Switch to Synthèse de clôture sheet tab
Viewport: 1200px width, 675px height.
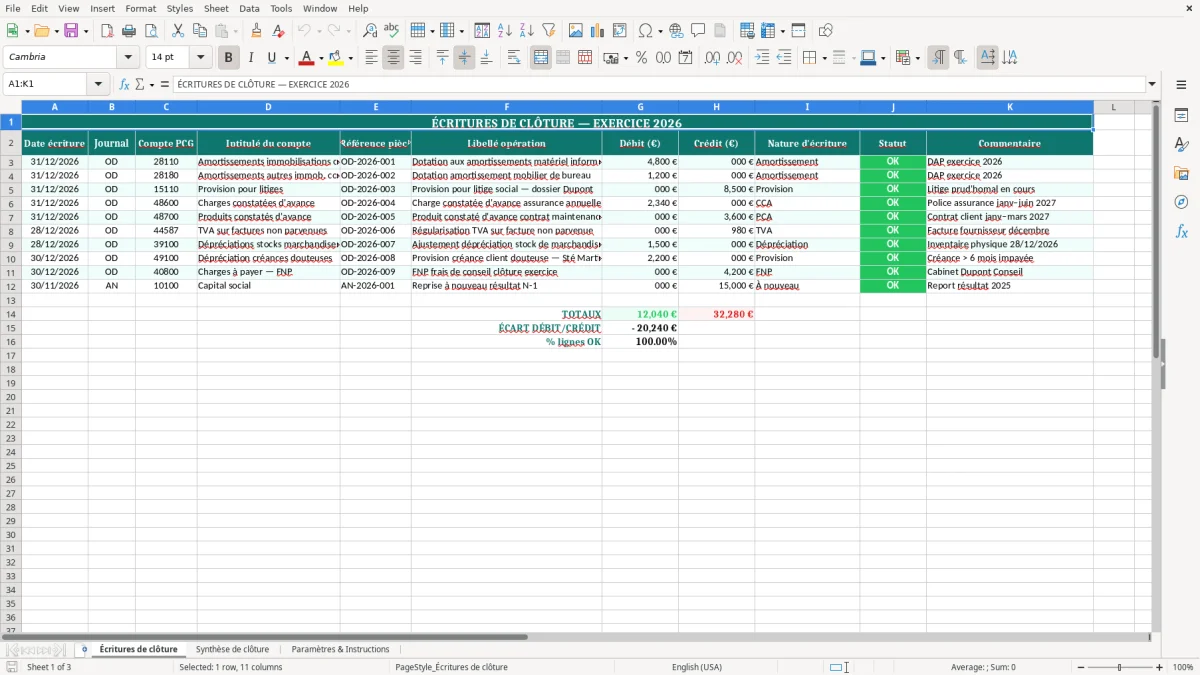pos(232,649)
